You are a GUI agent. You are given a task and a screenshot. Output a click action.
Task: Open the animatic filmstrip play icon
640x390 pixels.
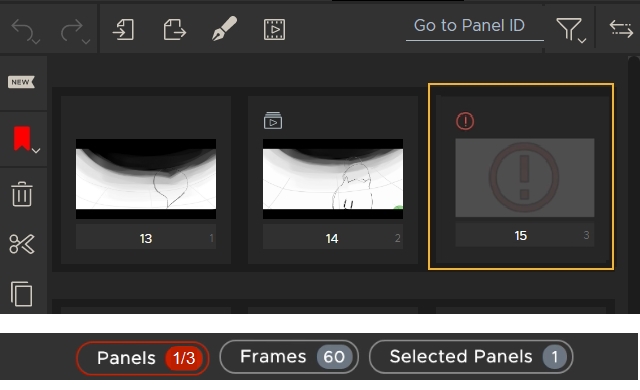click(275, 29)
